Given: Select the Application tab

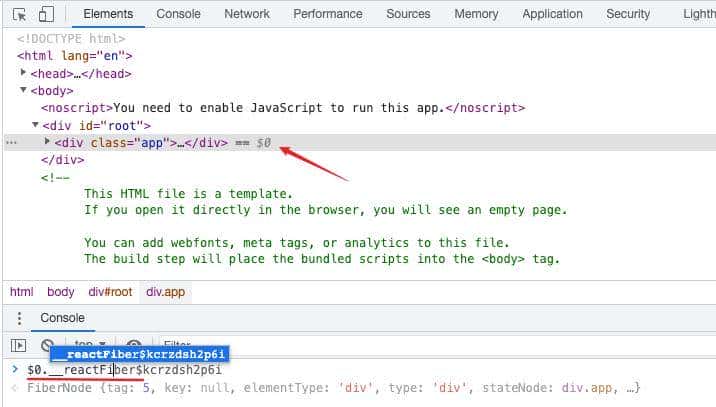Looking at the screenshot, I should point(552,14).
